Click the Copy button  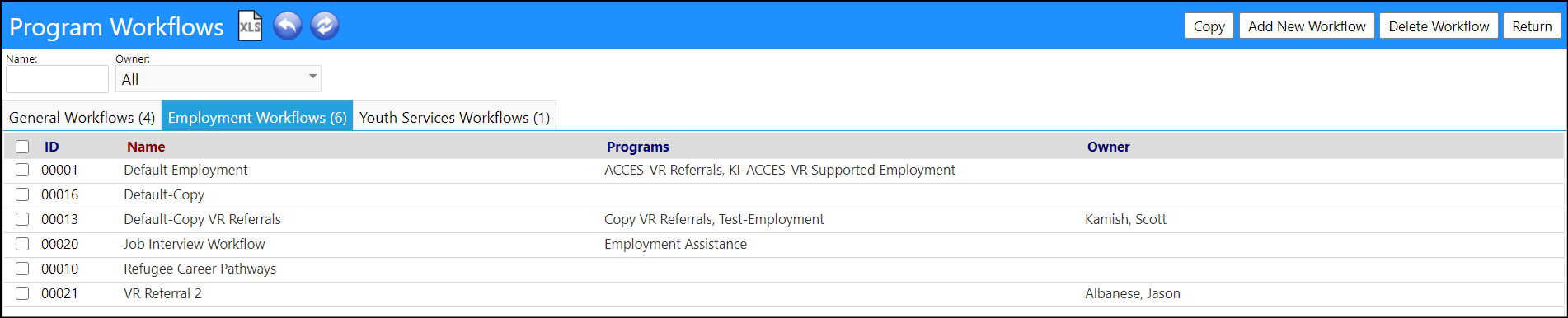pyautogui.click(x=1209, y=26)
